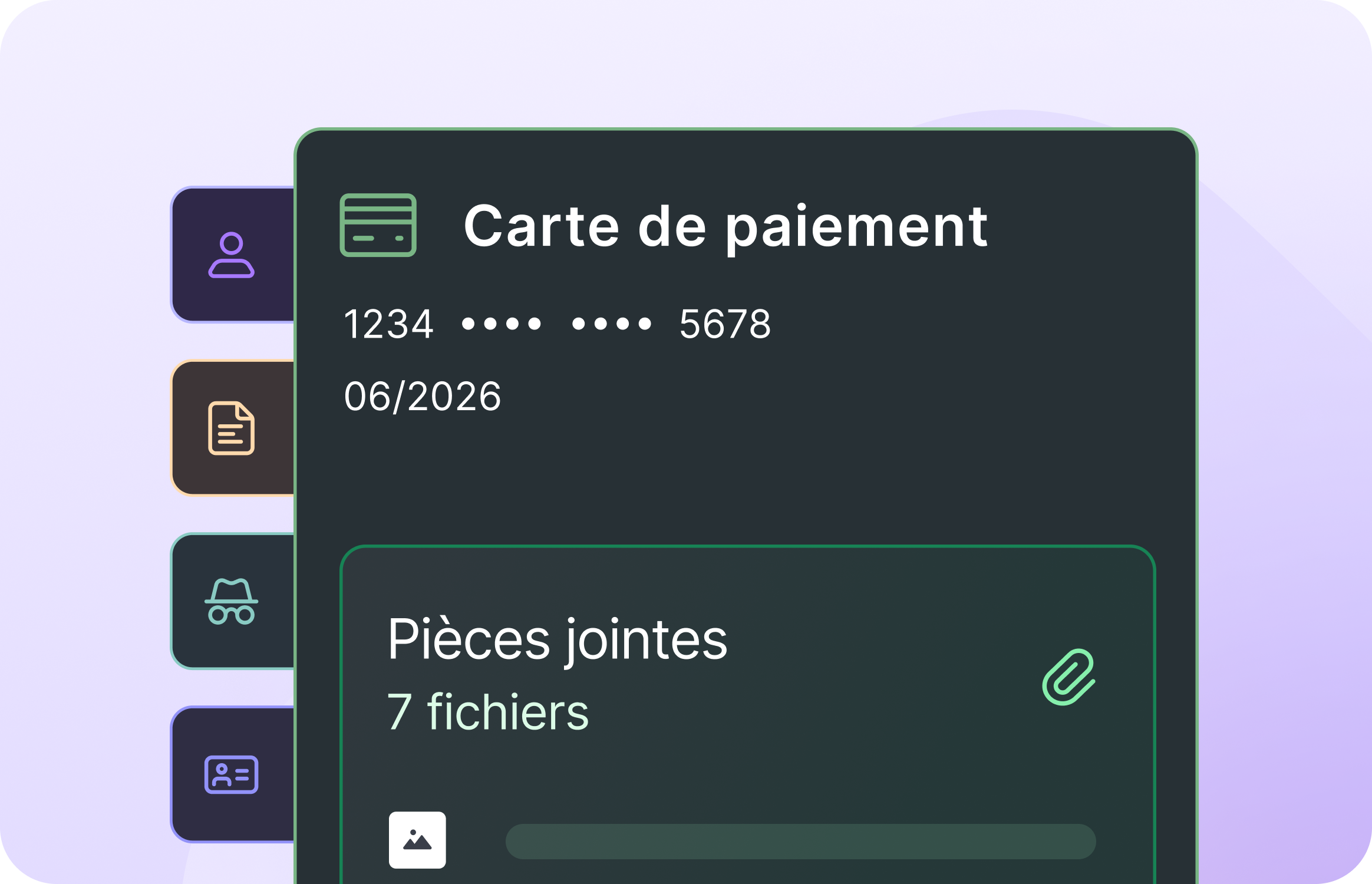Select the identity card icon in sidebar

[232, 774]
